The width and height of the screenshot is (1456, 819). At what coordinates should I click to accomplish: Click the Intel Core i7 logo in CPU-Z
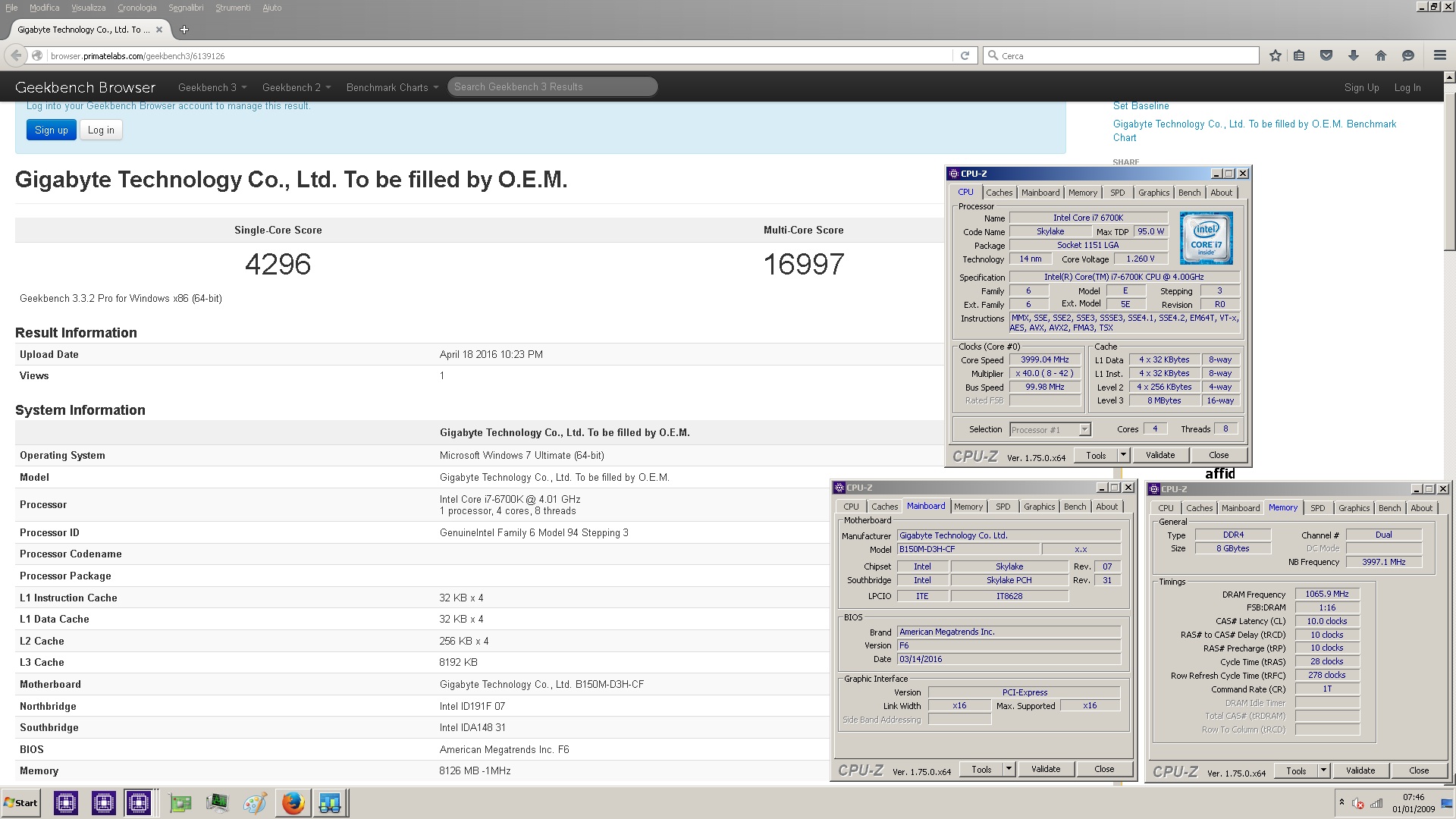1206,238
